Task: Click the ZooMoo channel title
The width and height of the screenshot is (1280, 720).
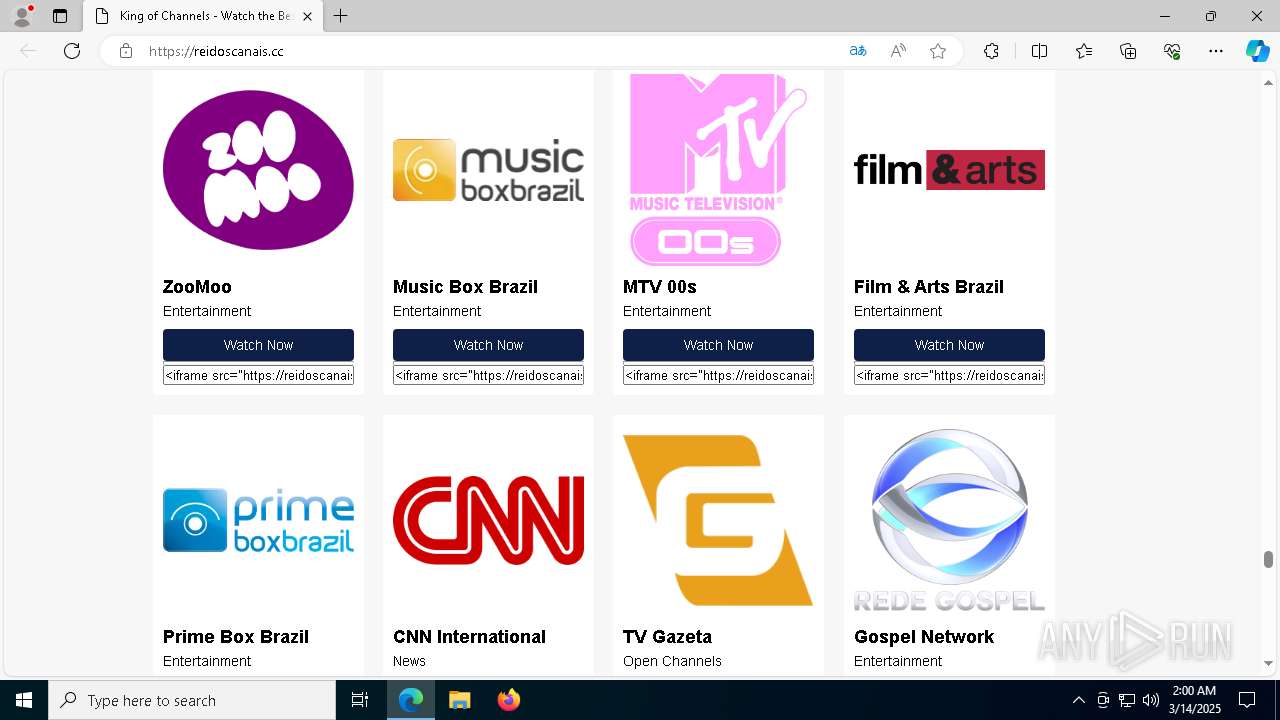Action: (x=197, y=287)
